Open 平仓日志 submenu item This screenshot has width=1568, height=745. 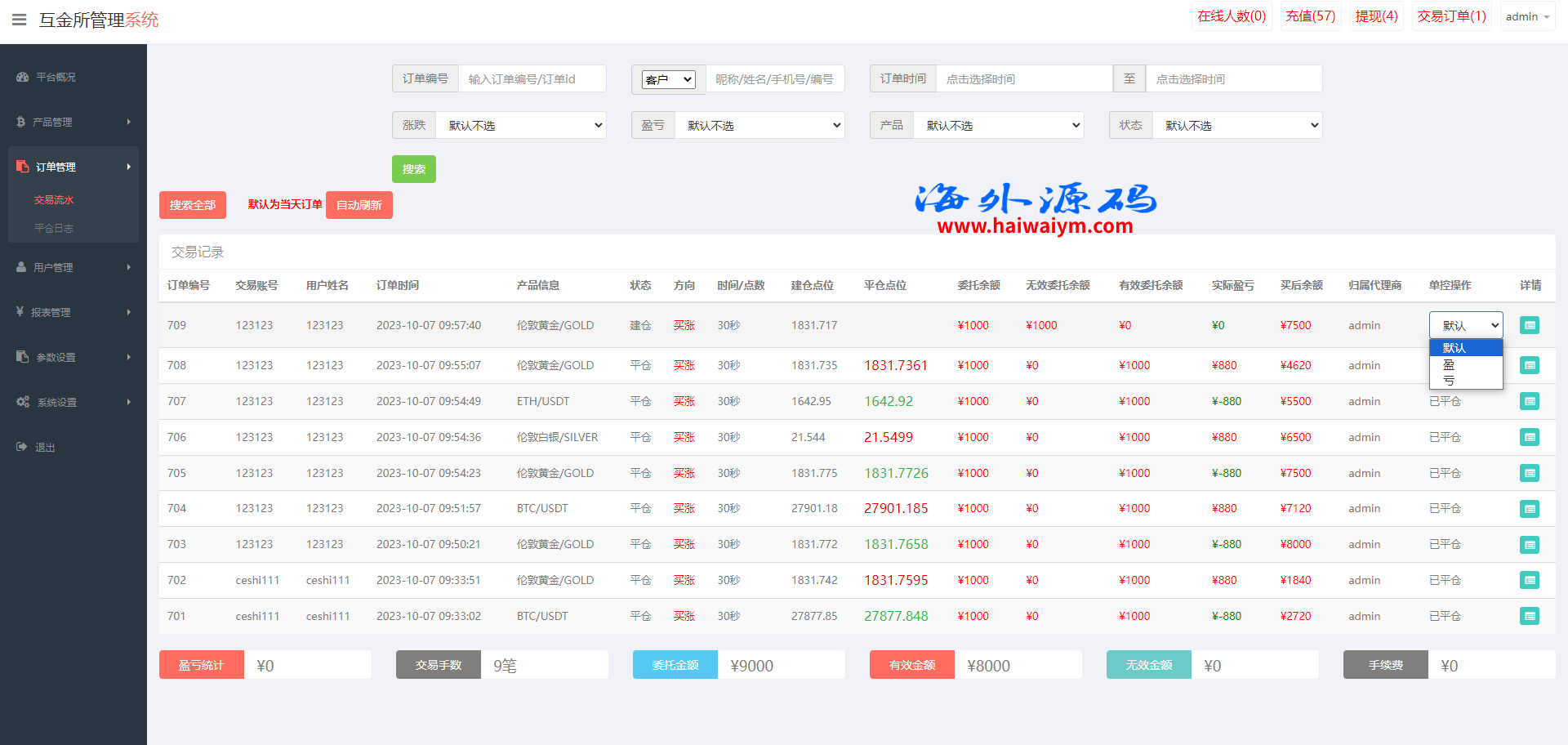click(54, 228)
